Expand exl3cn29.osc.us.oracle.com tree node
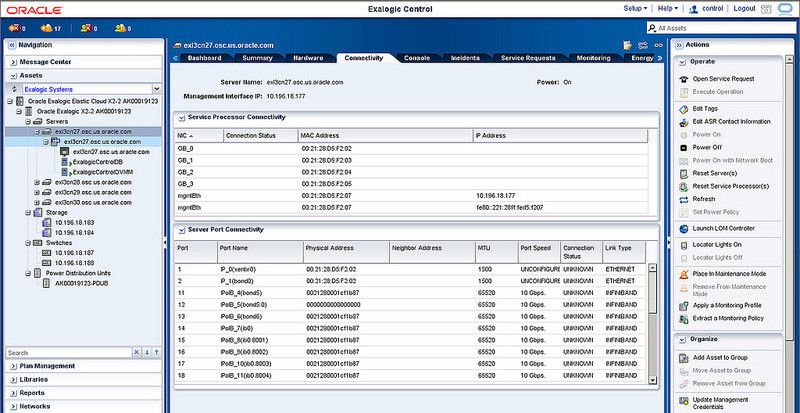800x413 pixels. [37, 192]
